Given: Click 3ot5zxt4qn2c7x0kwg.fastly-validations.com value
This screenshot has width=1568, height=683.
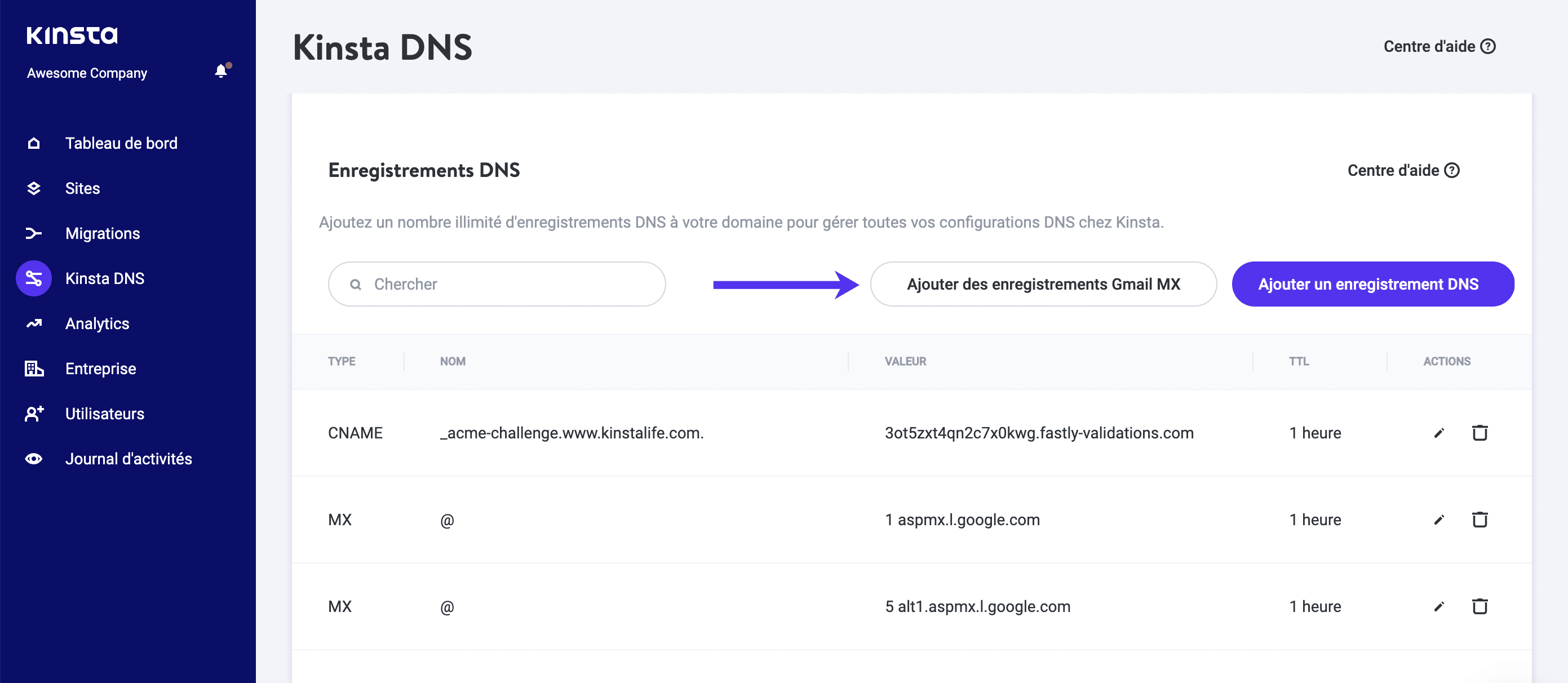Looking at the screenshot, I should (1039, 433).
